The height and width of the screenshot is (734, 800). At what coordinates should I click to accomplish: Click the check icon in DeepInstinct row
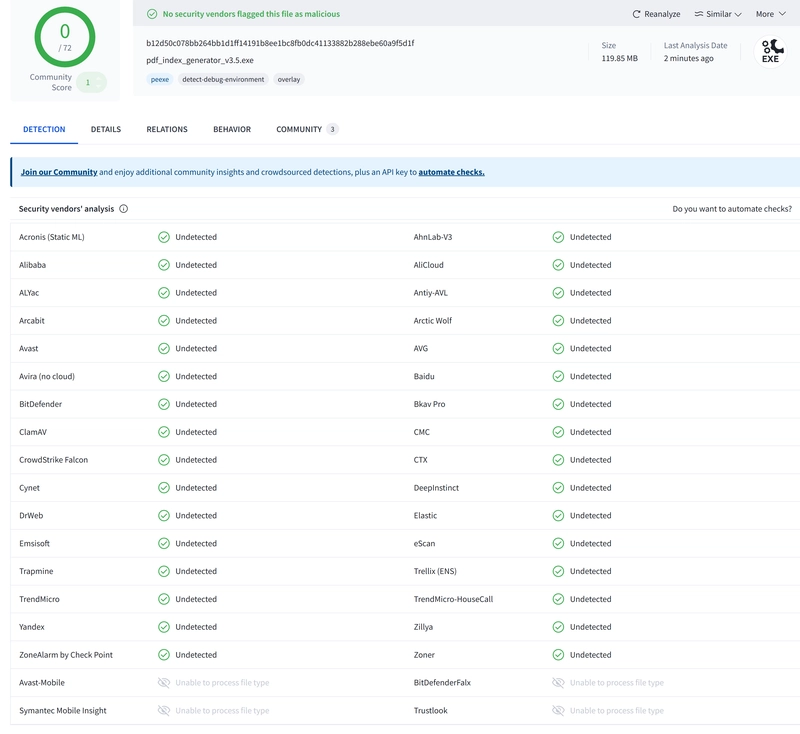click(558, 488)
